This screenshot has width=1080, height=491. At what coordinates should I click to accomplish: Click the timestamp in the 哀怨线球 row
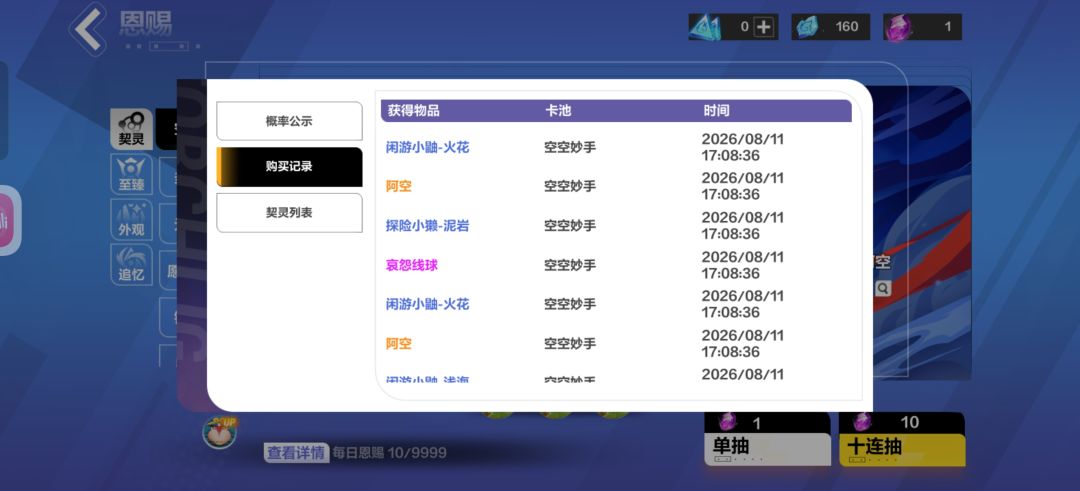pos(742,265)
